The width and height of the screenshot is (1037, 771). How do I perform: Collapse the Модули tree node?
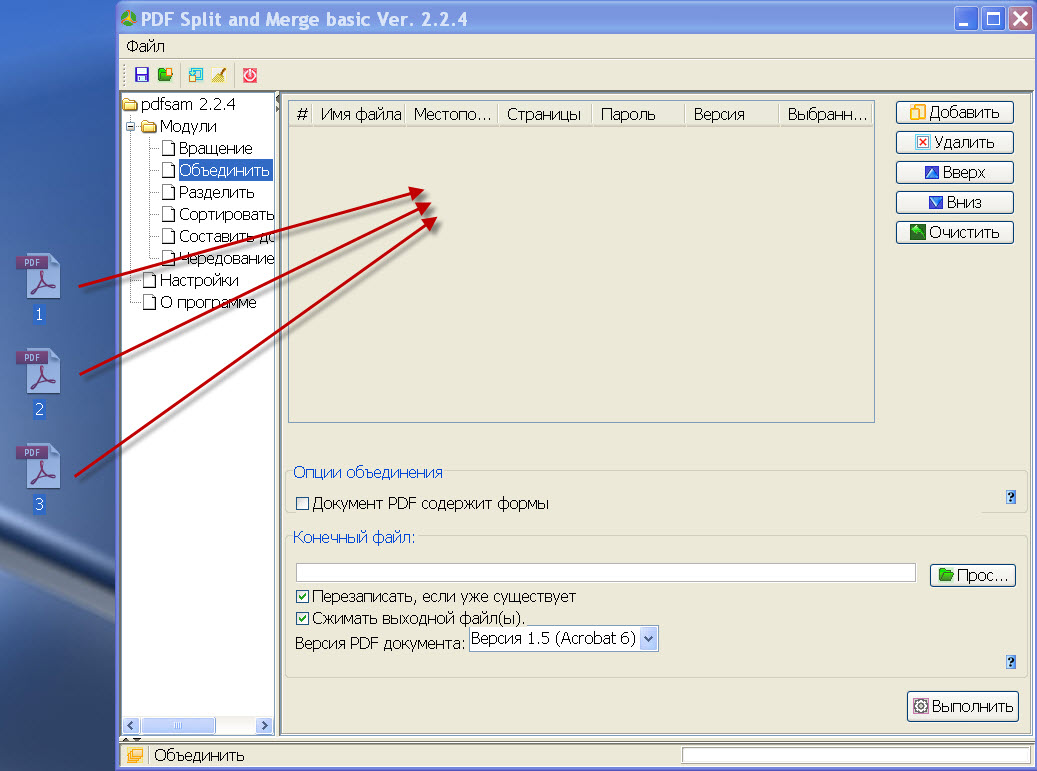pos(131,127)
